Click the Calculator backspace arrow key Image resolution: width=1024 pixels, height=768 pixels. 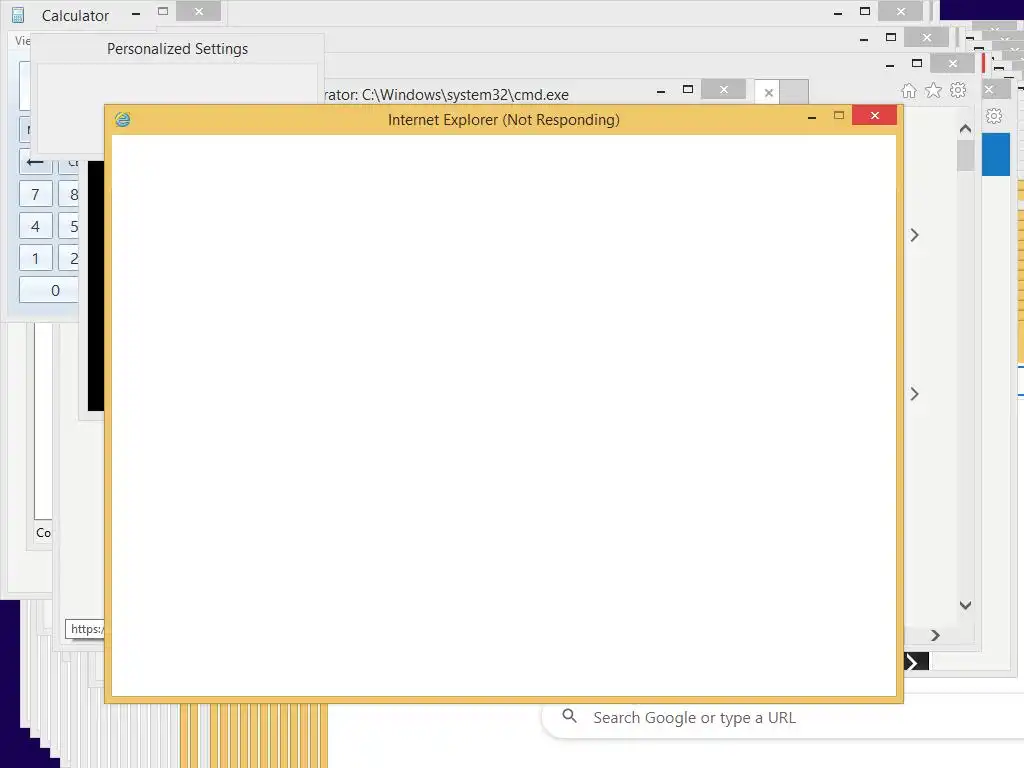(35, 163)
